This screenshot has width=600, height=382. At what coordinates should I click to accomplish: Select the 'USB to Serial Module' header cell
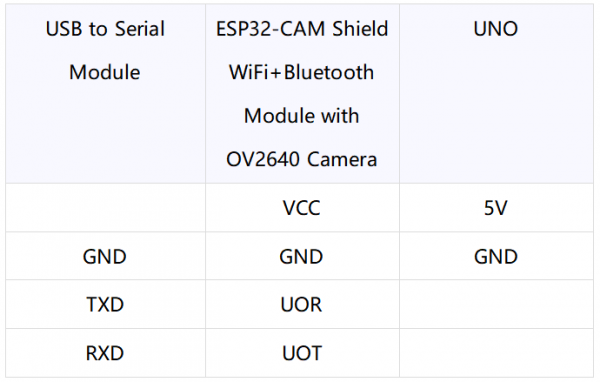coord(105,94)
